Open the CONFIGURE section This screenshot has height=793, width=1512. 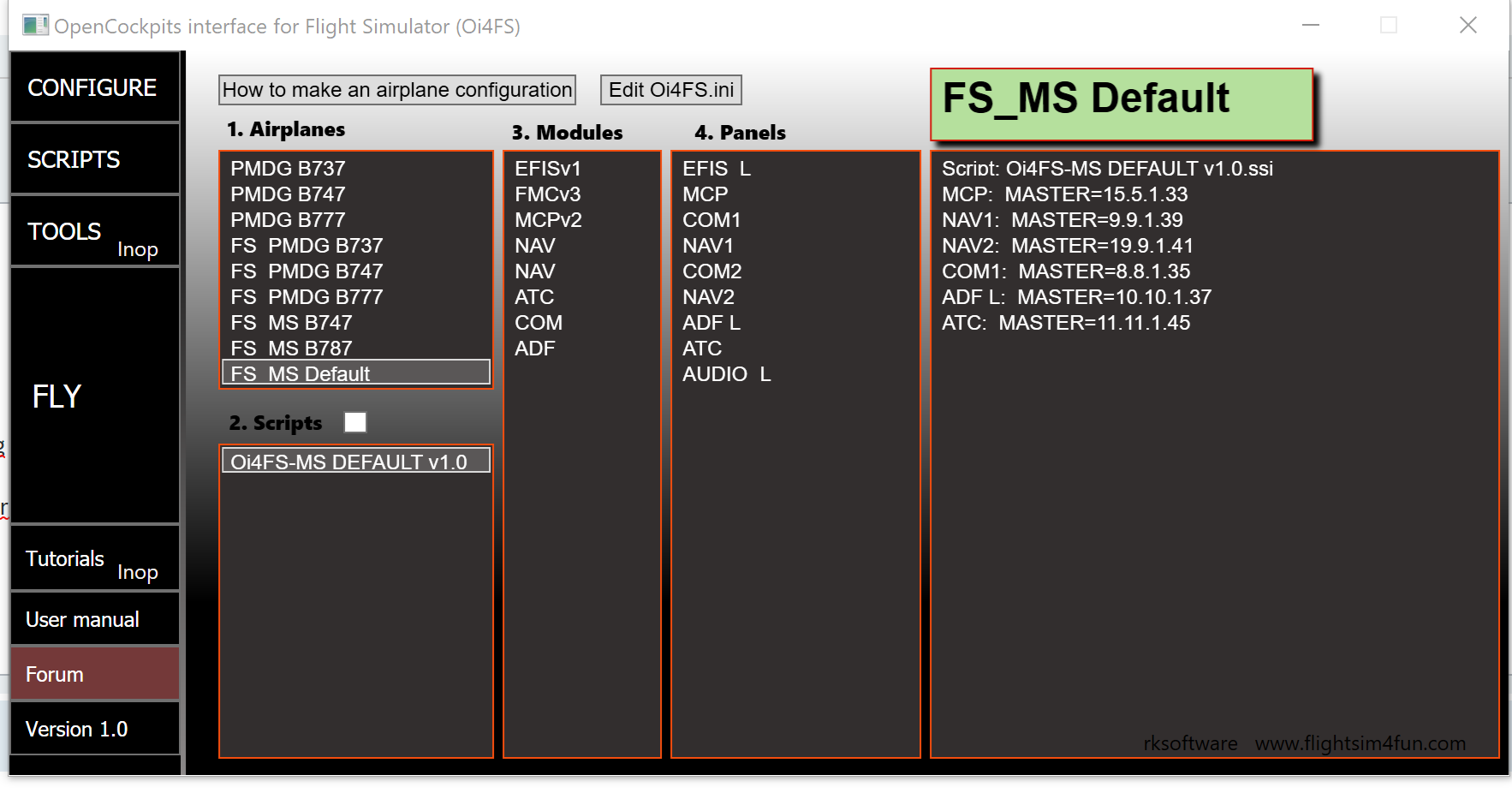pyautogui.click(x=94, y=87)
